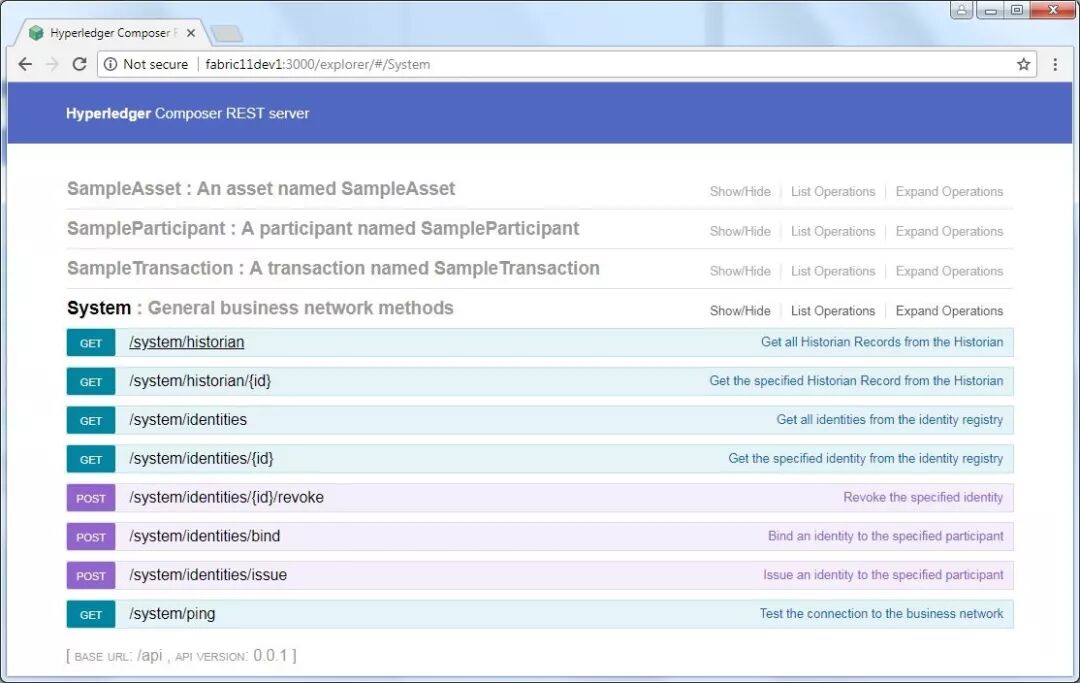Open the /system/identities/{id} endpoint path
Image resolution: width=1080 pixels, height=683 pixels.
tap(201, 459)
